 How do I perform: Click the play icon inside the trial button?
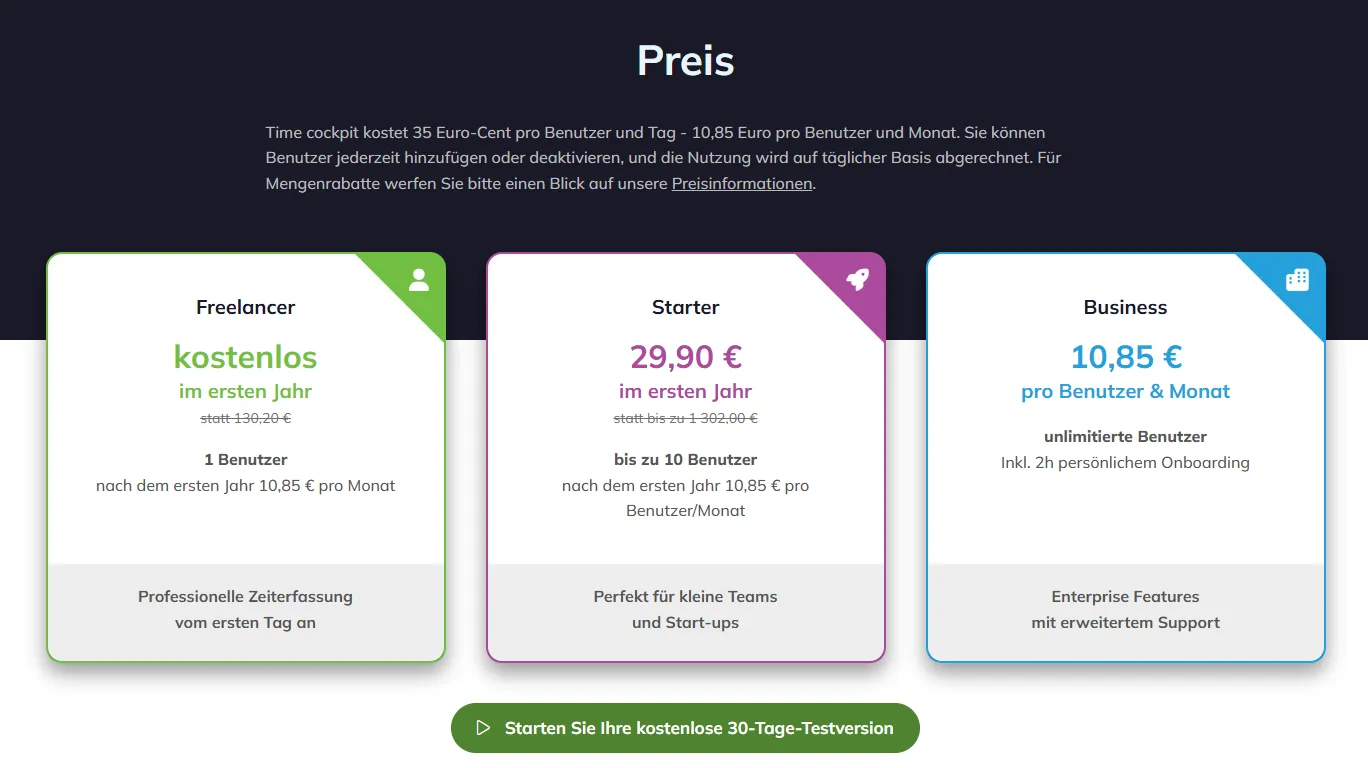click(x=483, y=728)
